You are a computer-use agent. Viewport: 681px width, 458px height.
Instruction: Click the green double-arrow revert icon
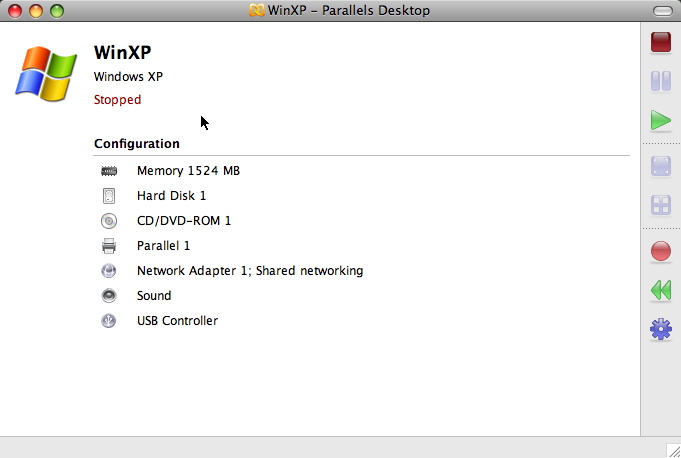[x=661, y=290]
